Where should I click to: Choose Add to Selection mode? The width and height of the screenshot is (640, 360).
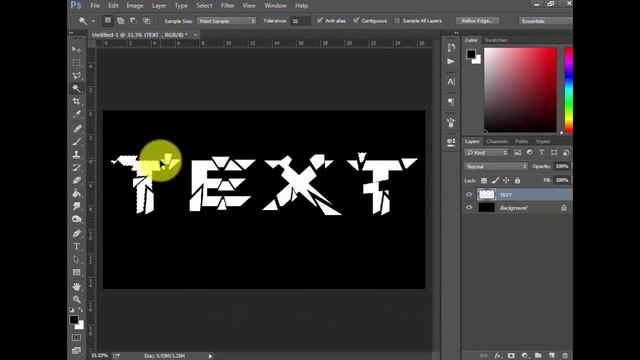pyautogui.click(x=120, y=20)
